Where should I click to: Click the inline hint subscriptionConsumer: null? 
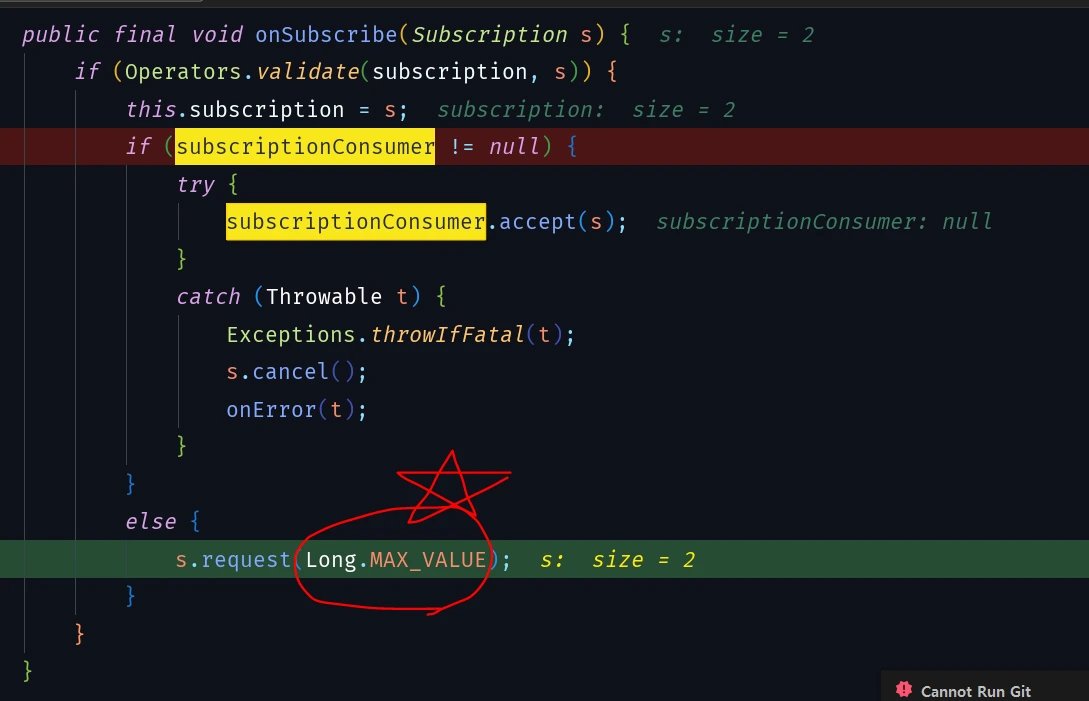(824, 222)
